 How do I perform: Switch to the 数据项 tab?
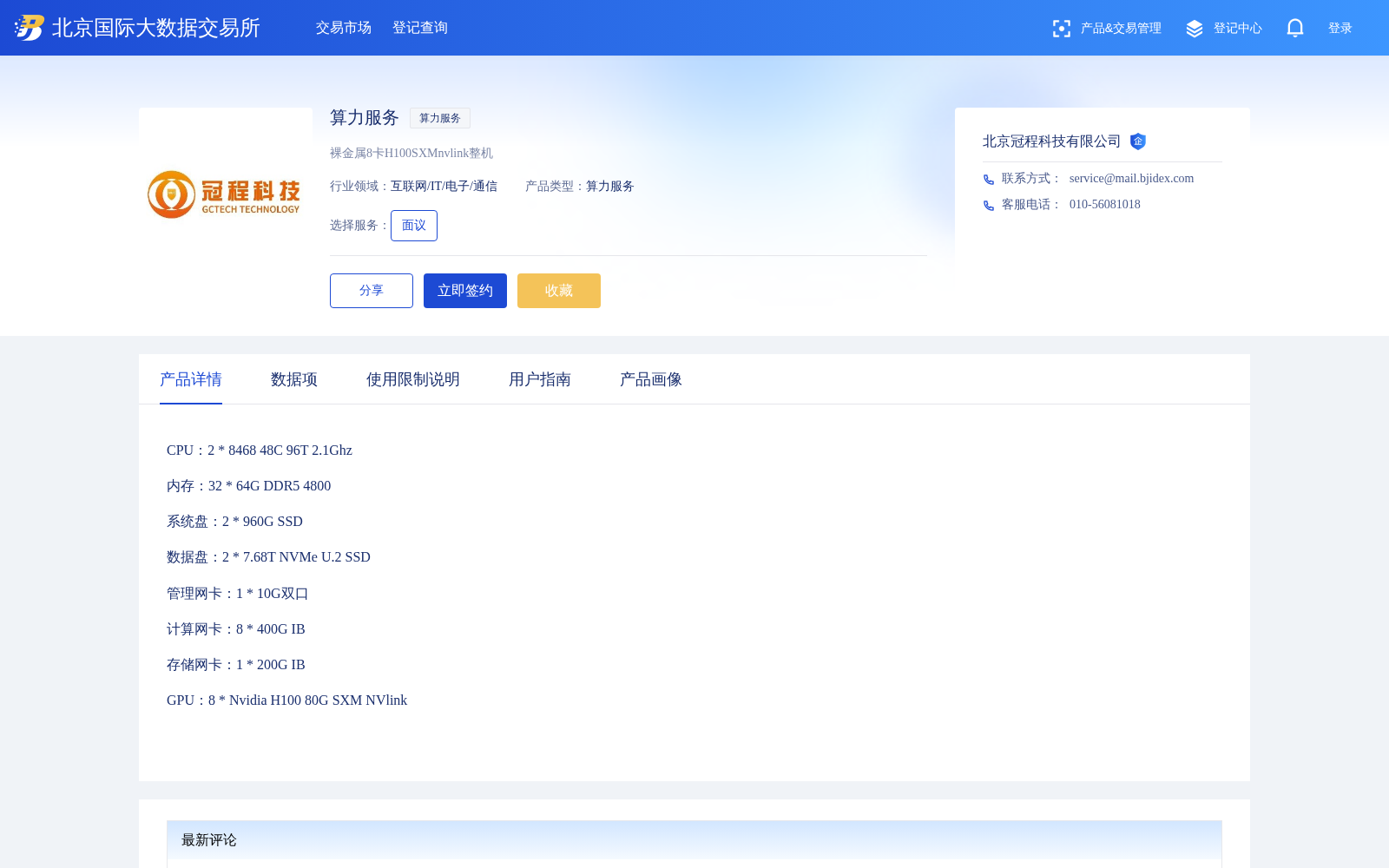tap(294, 379)
